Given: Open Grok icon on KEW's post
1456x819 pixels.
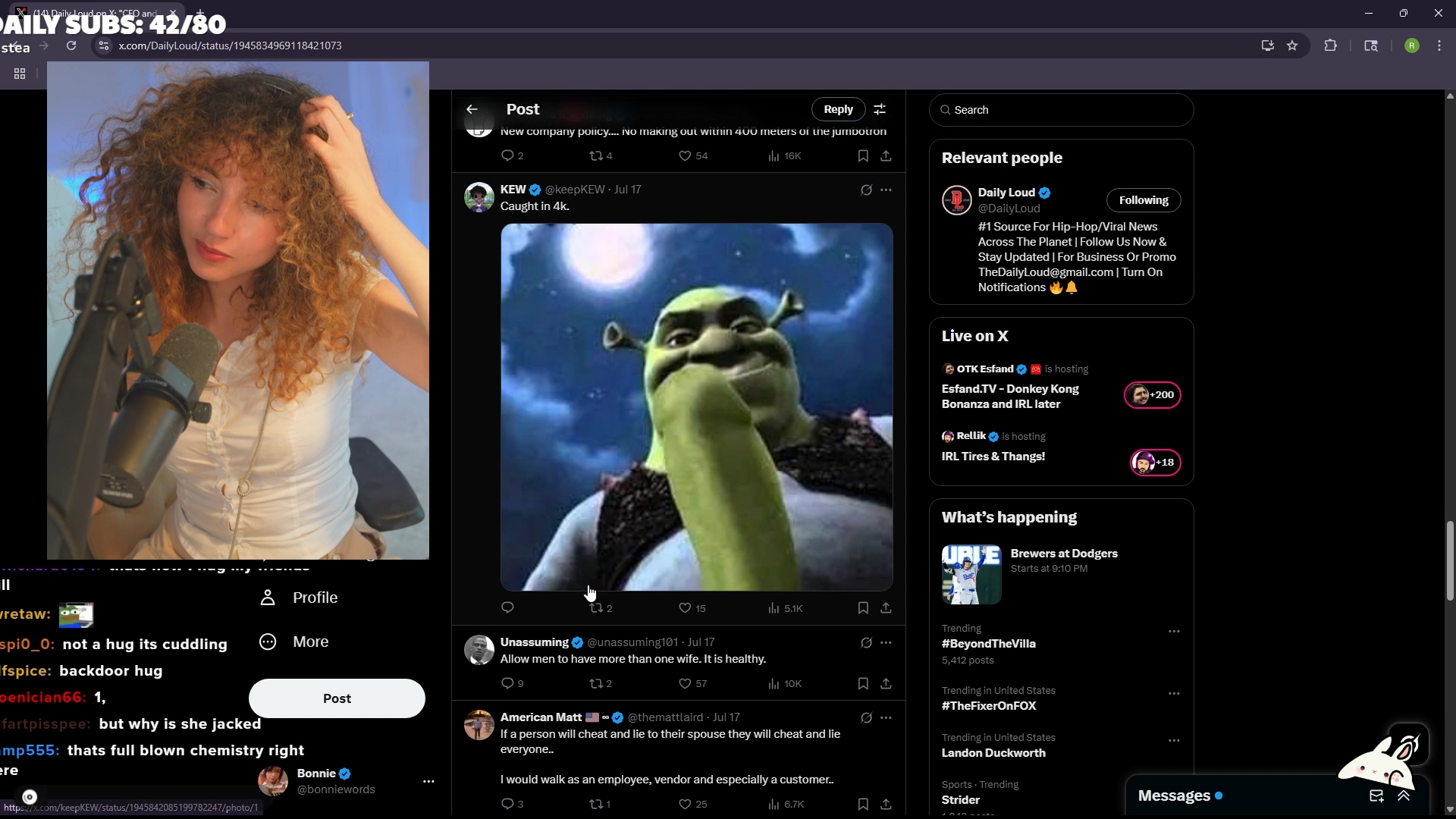Looking at the screenshot, I should pyautogui.click(x=866, y=190).
